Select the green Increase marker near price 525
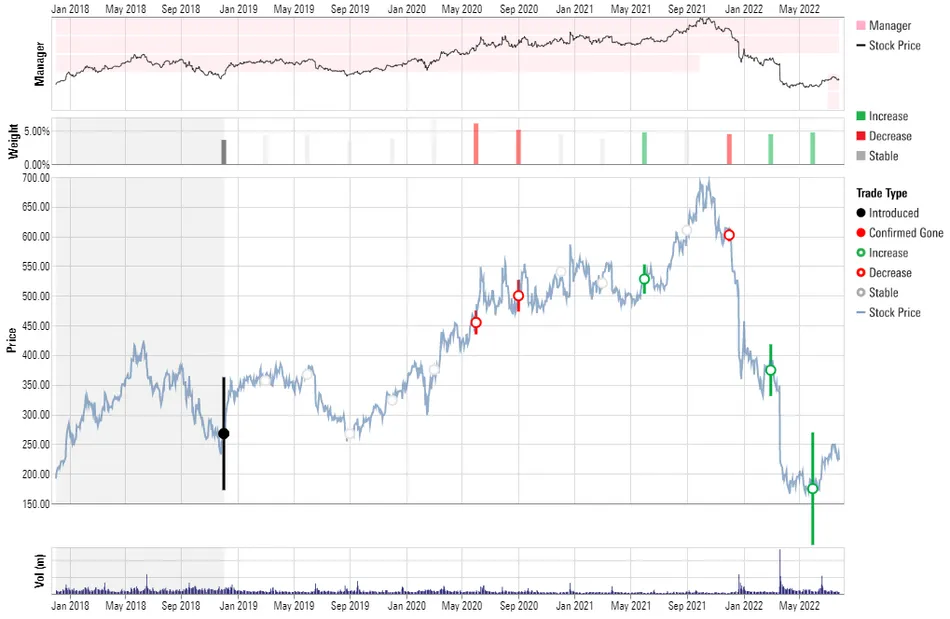The width and height of the screenshot is (950, 619). 644,279
